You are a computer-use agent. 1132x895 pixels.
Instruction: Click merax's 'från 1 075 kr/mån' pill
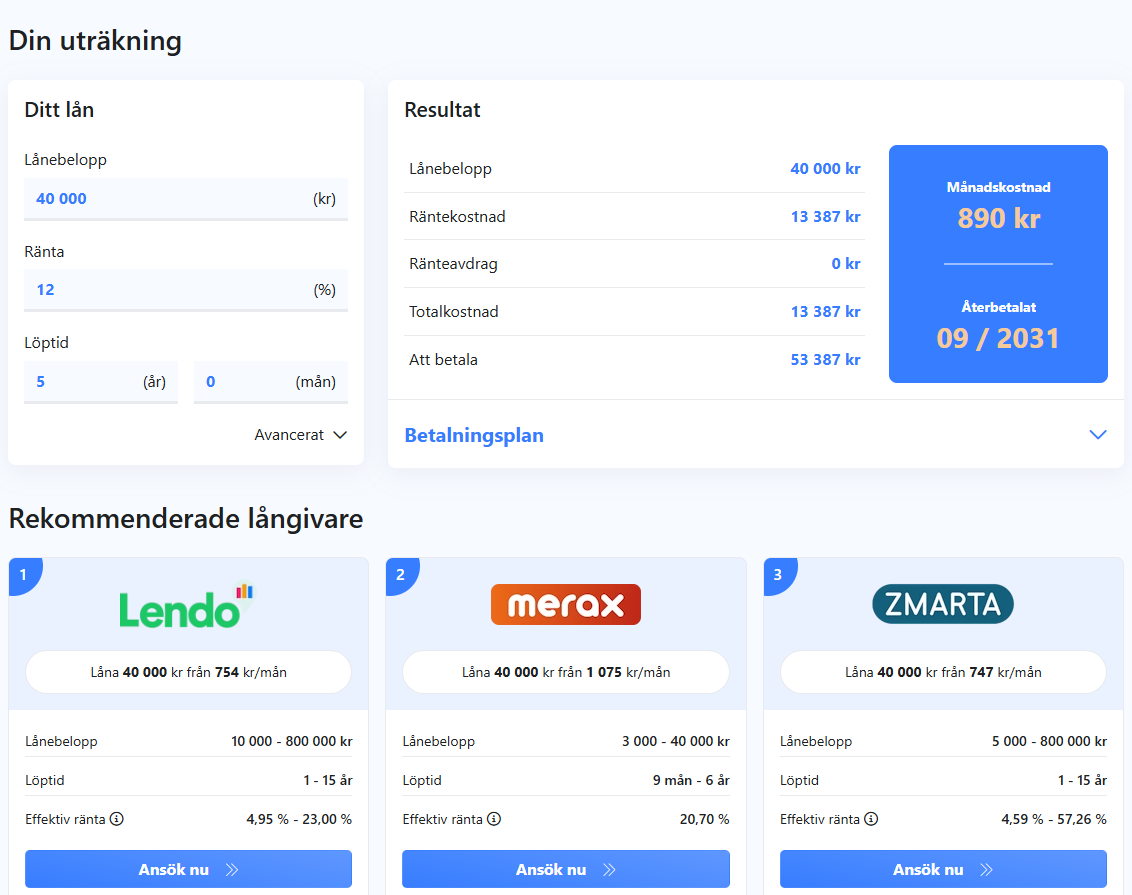(565, 672)
